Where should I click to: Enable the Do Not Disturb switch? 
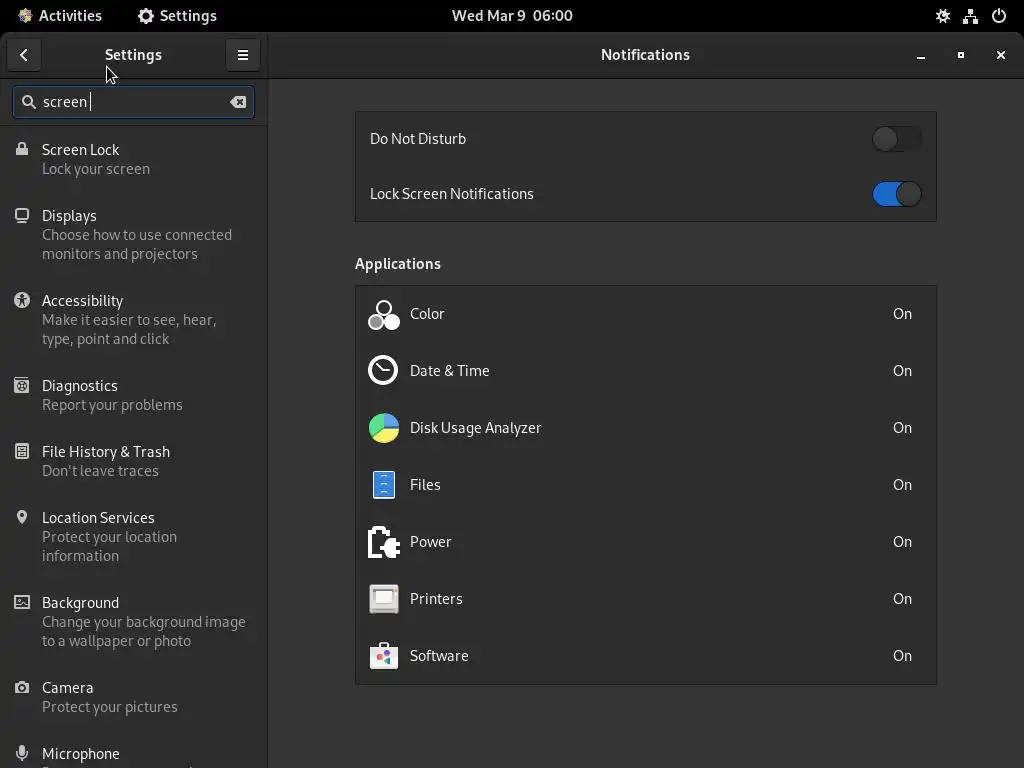(x=896, y=139)
